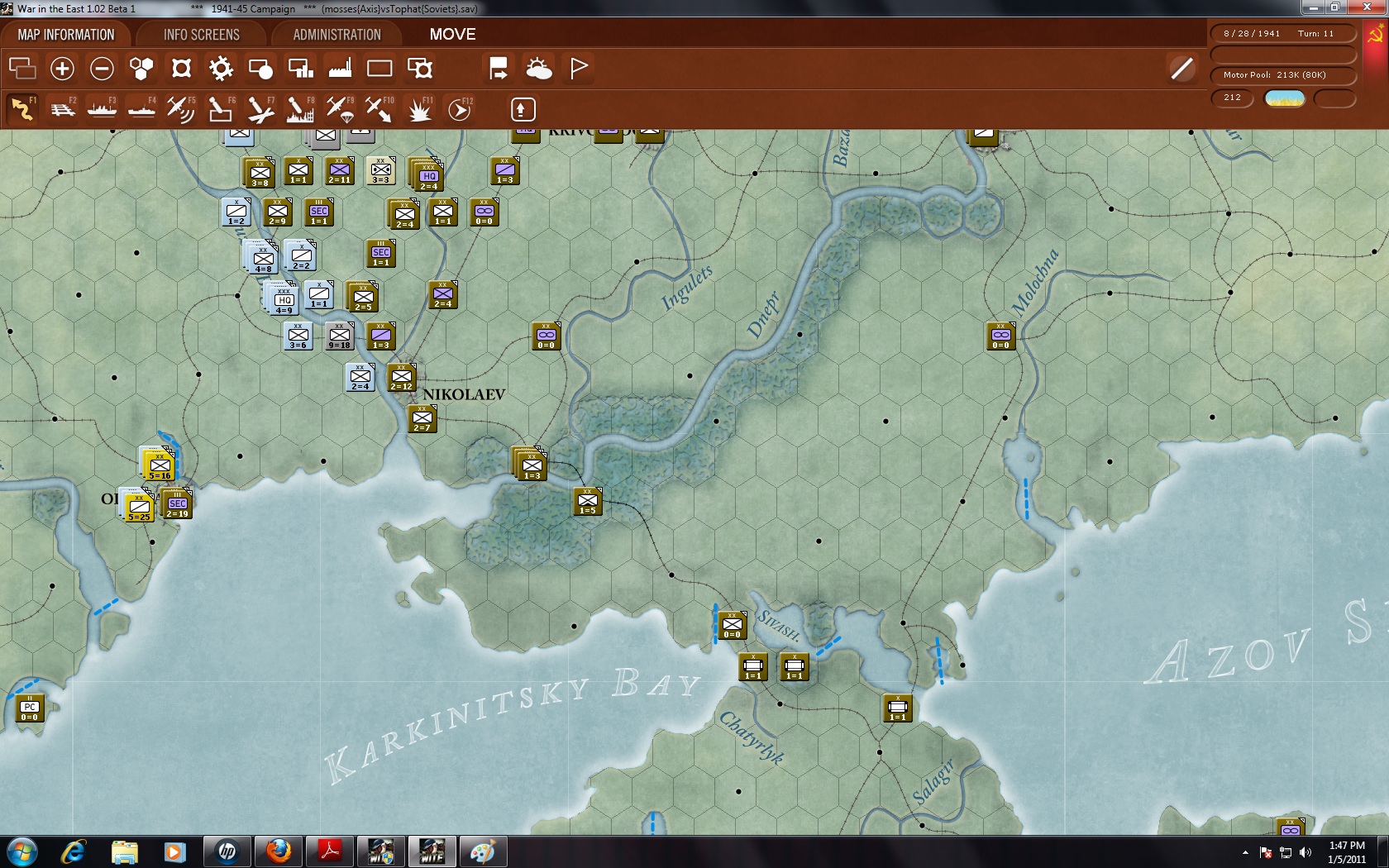Open the INFO SCREENS menu
Screen dimensions: 1389x868
click(201, 35)
